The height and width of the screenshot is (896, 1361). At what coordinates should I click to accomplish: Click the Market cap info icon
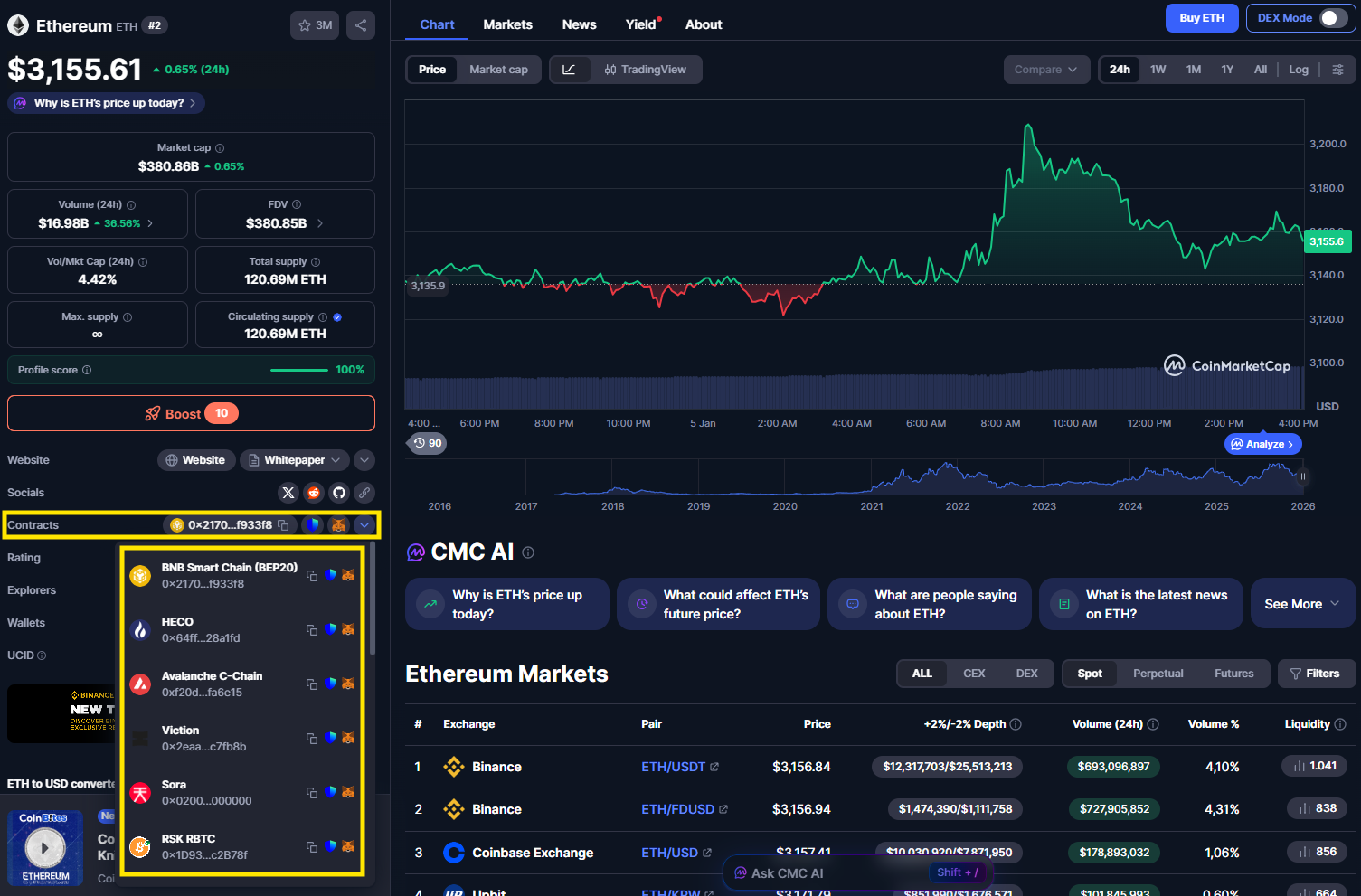click(x=220, y=148)
